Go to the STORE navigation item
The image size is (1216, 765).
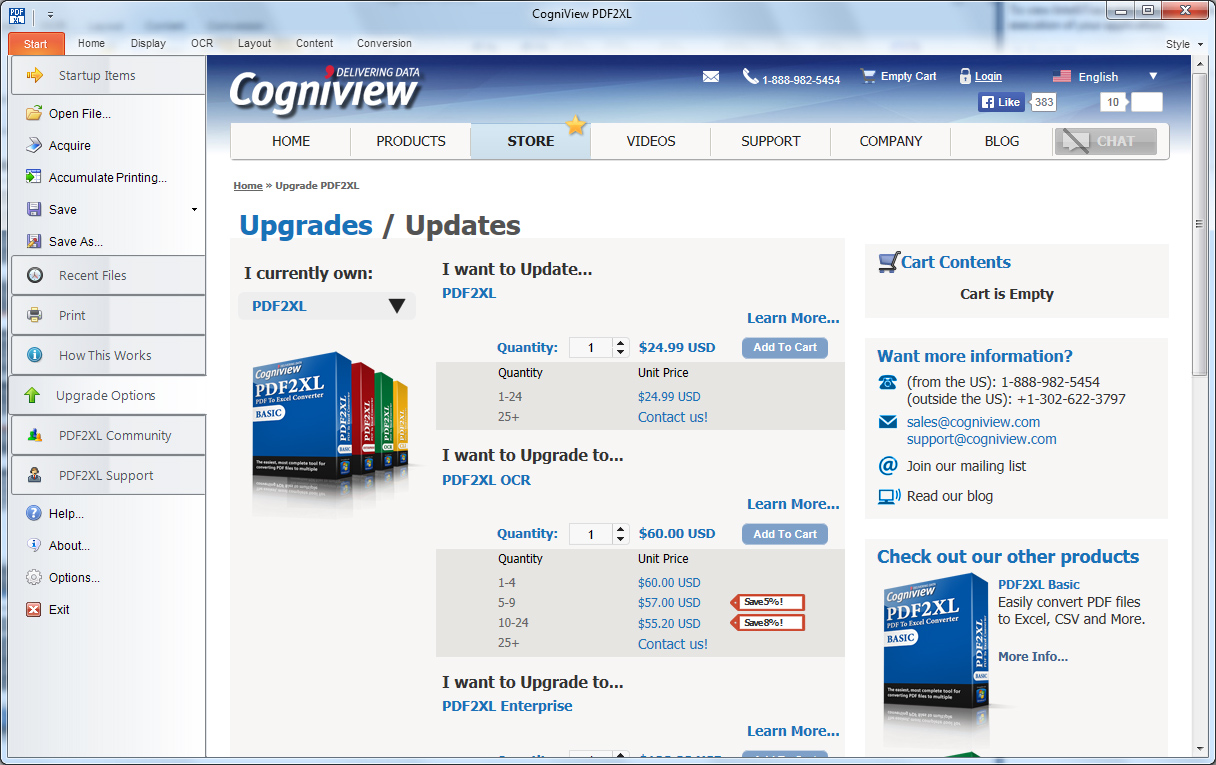click(531, 141)
